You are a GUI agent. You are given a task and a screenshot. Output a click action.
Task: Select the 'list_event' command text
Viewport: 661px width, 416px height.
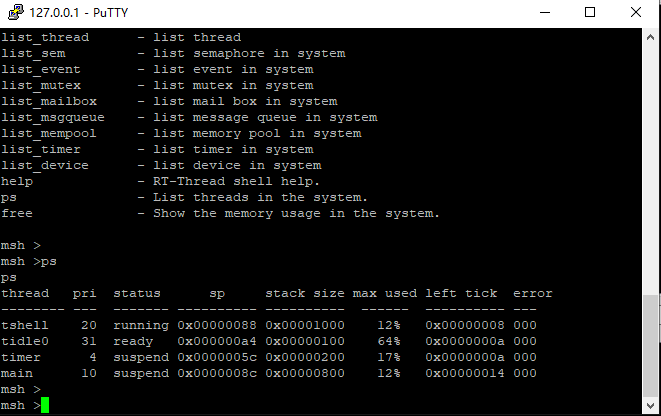40,70
